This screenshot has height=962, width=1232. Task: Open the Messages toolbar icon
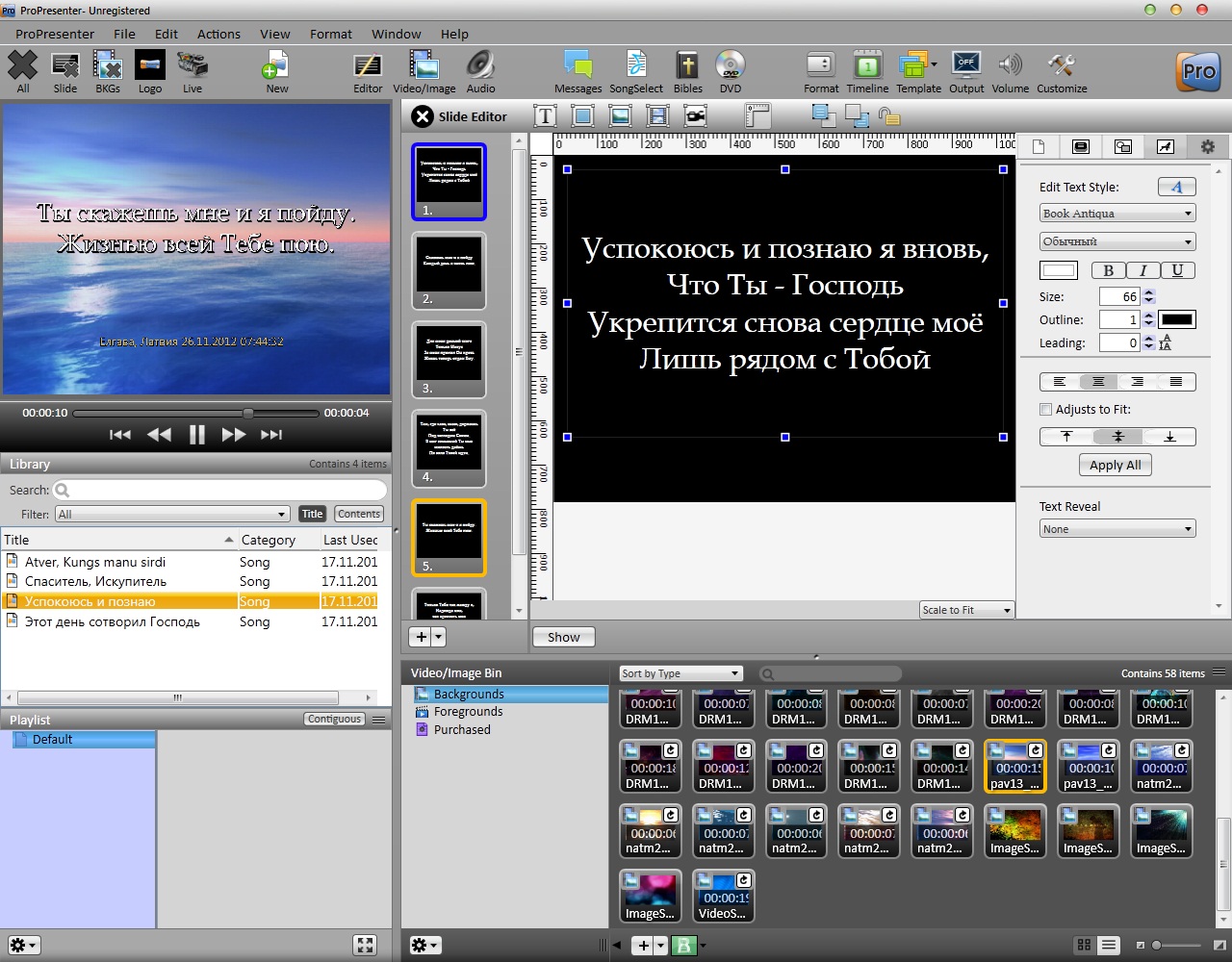pos(577,66)
